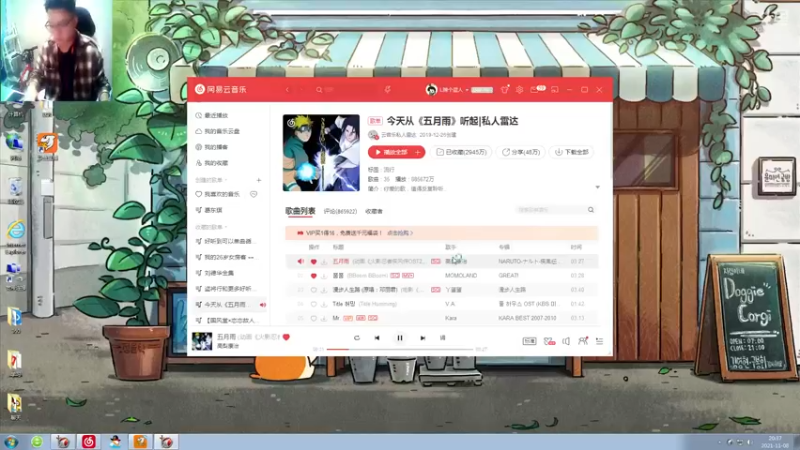Open user avatar profile in header
800x450 pixels.
tap(431, 90)
